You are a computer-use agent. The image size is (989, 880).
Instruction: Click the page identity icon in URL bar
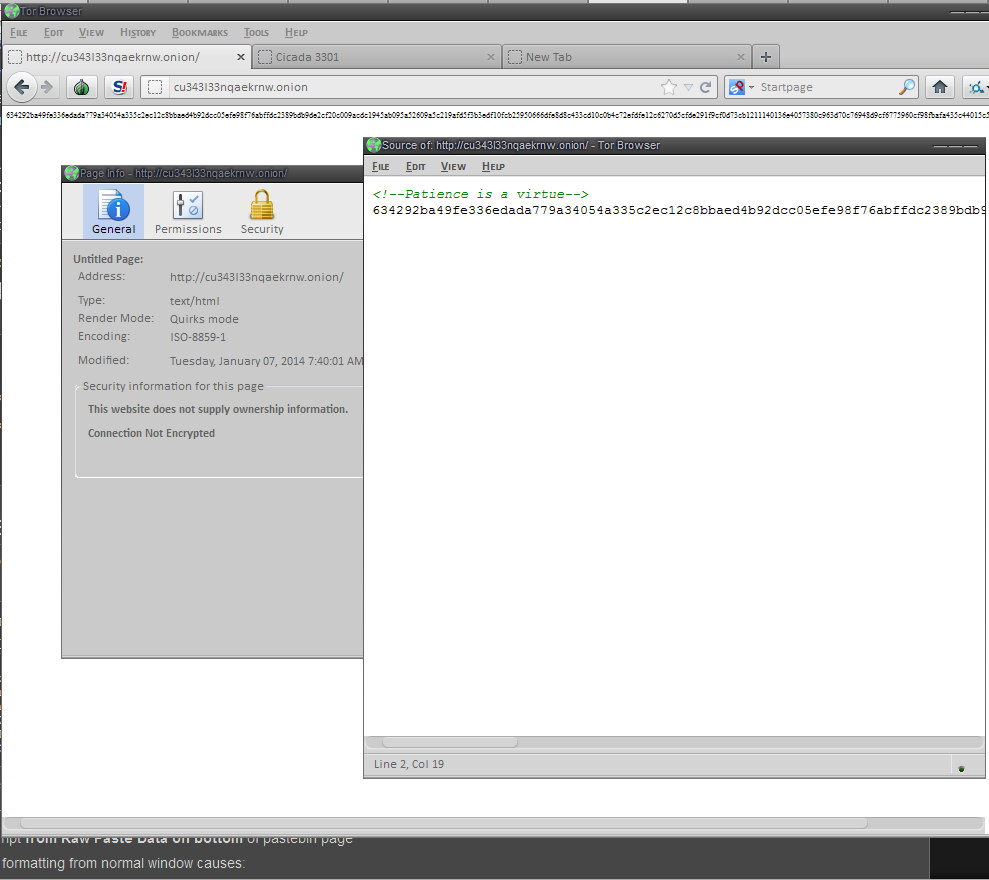coord(155,87)
